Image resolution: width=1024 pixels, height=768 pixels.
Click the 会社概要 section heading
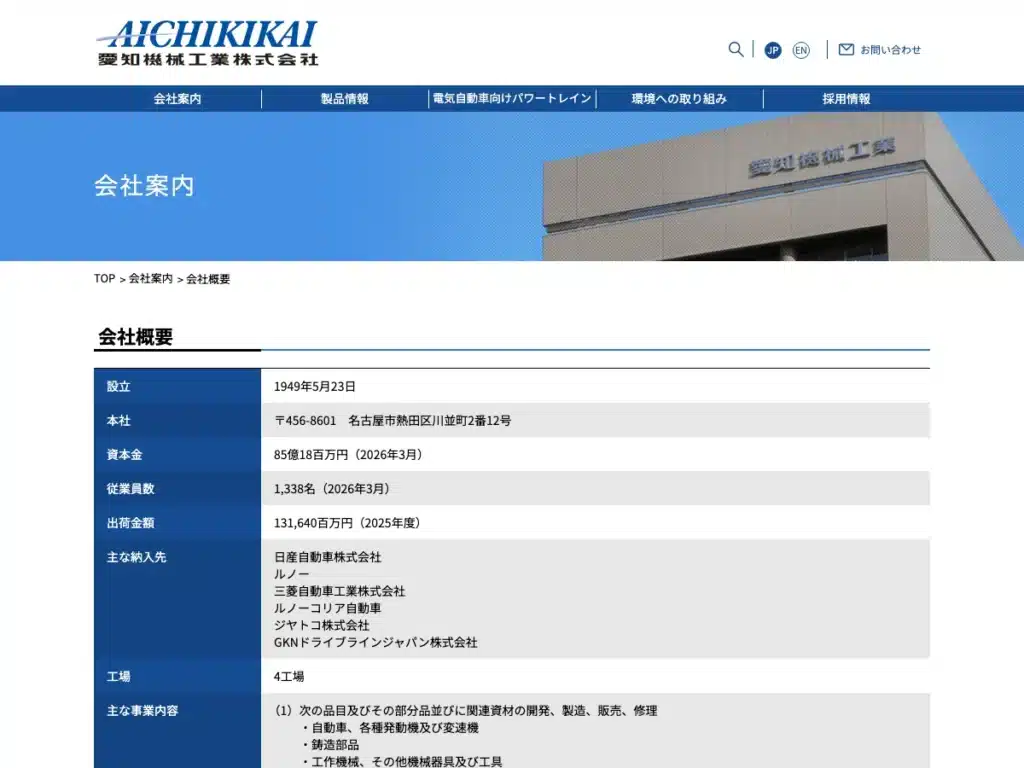pyautogui.click(x=135, y=337)
